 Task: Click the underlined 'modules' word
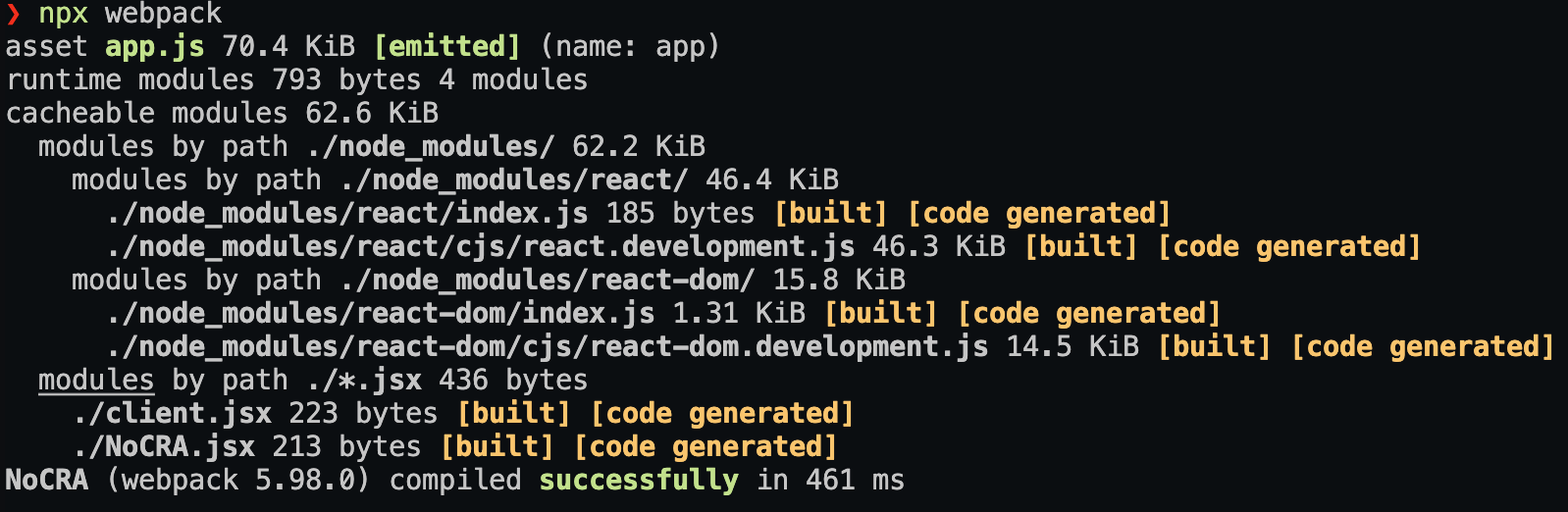pyautogui.click(x=96, y=381)
